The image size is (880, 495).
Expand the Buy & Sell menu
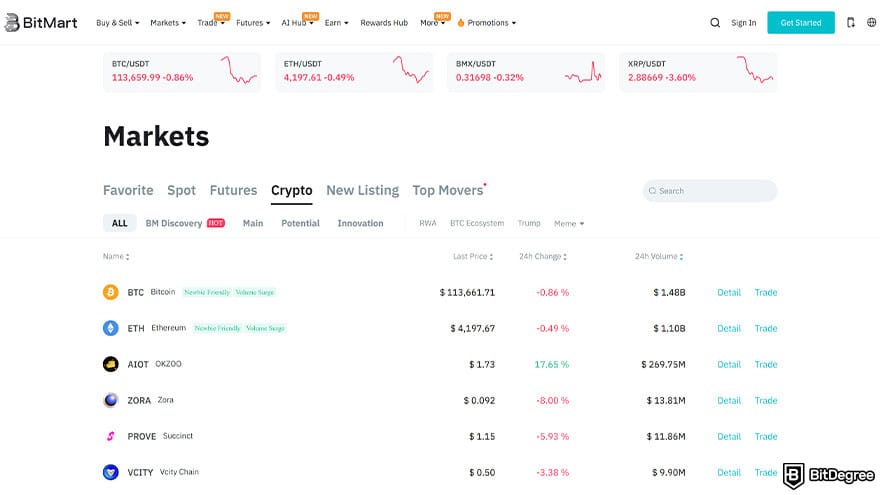pos(117,23)
